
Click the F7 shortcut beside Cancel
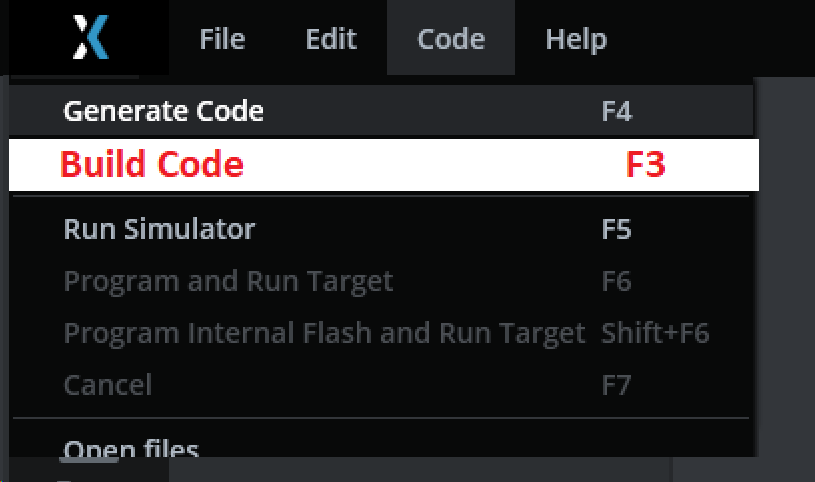(x=617, y=385)
